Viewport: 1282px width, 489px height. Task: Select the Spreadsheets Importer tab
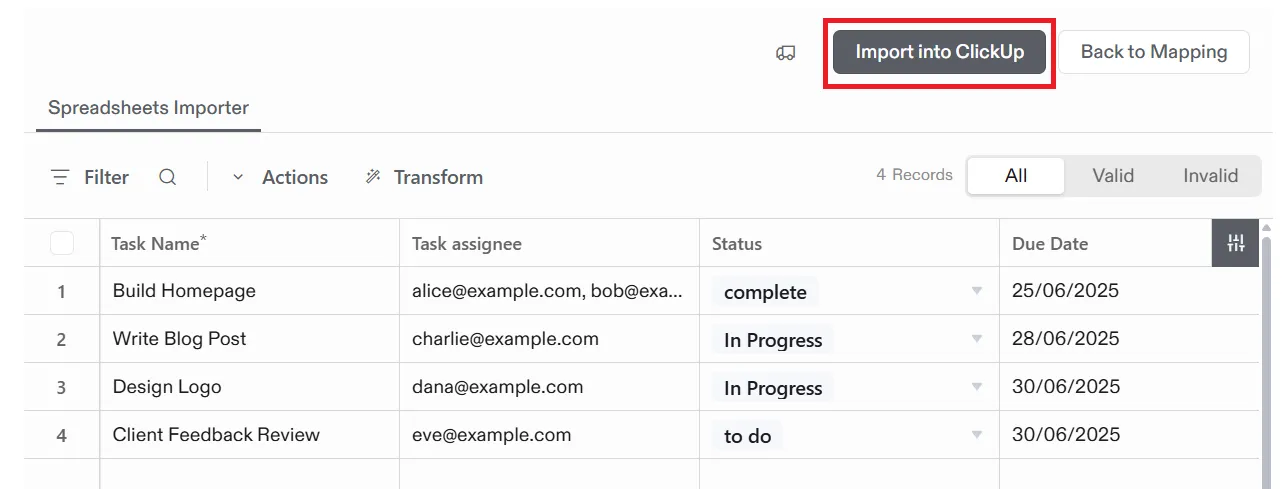point(148,108)
